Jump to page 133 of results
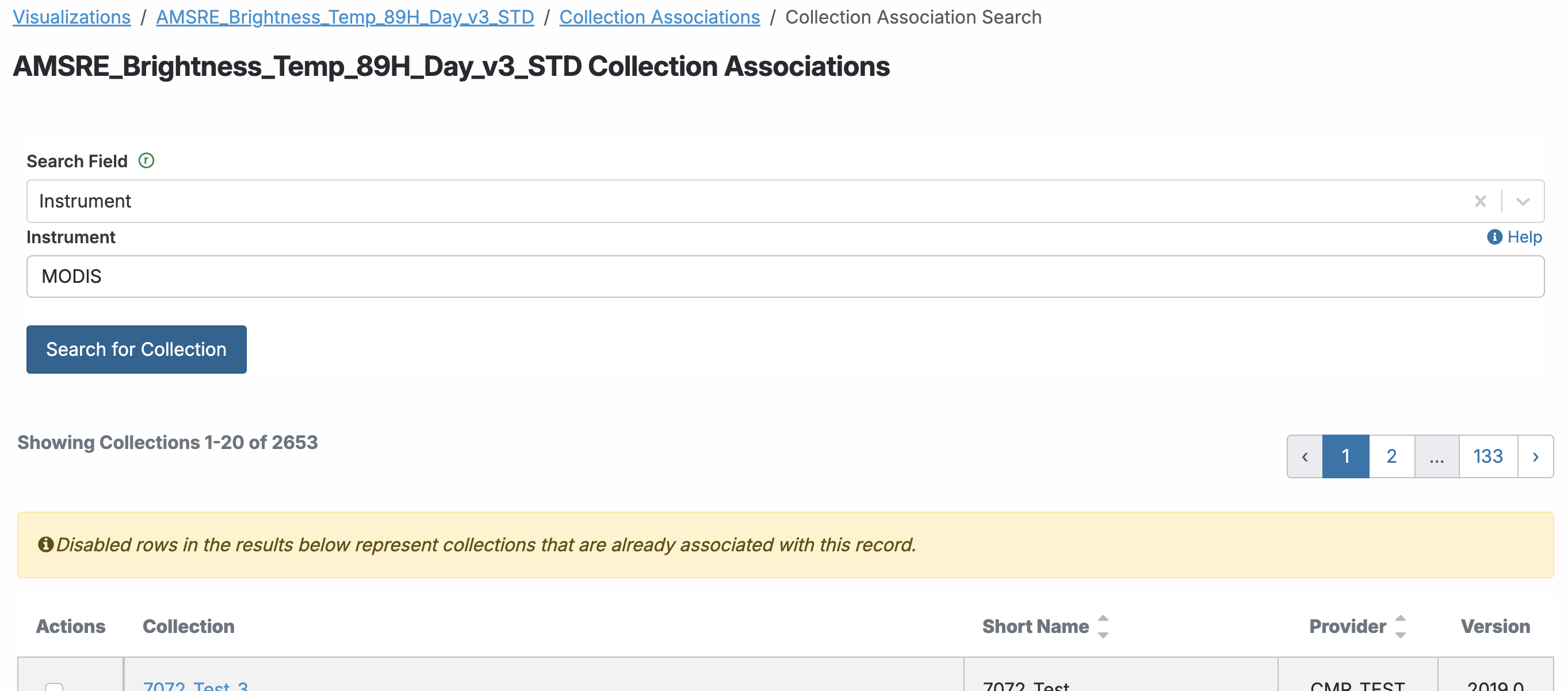1568x691 pixels. (1487, 456)
